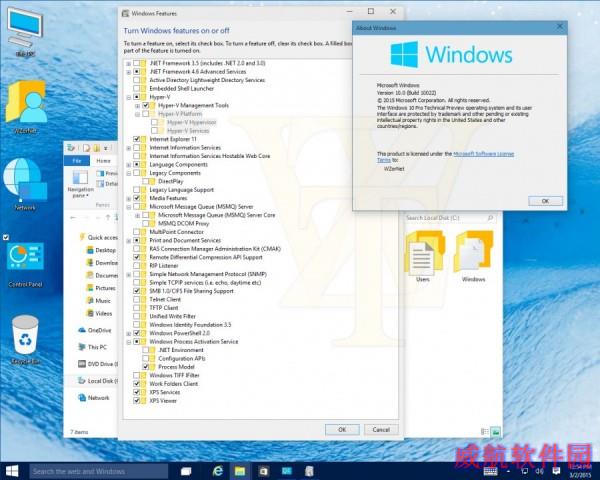Open the Recycle Bin desktop icon
The height and width of the screenshot is (480, 600).
25,339
